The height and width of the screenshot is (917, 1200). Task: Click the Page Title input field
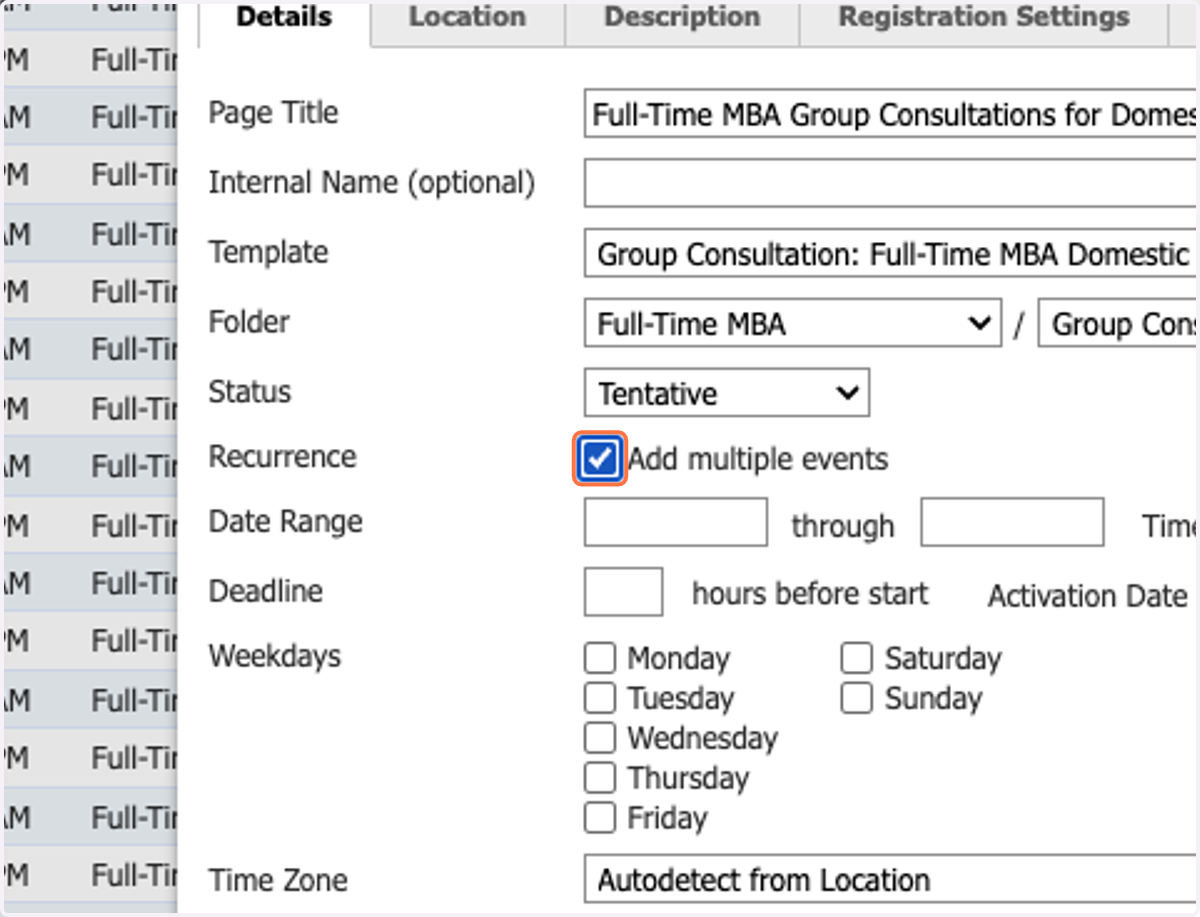pyautogui.click(x=892, y=114)
